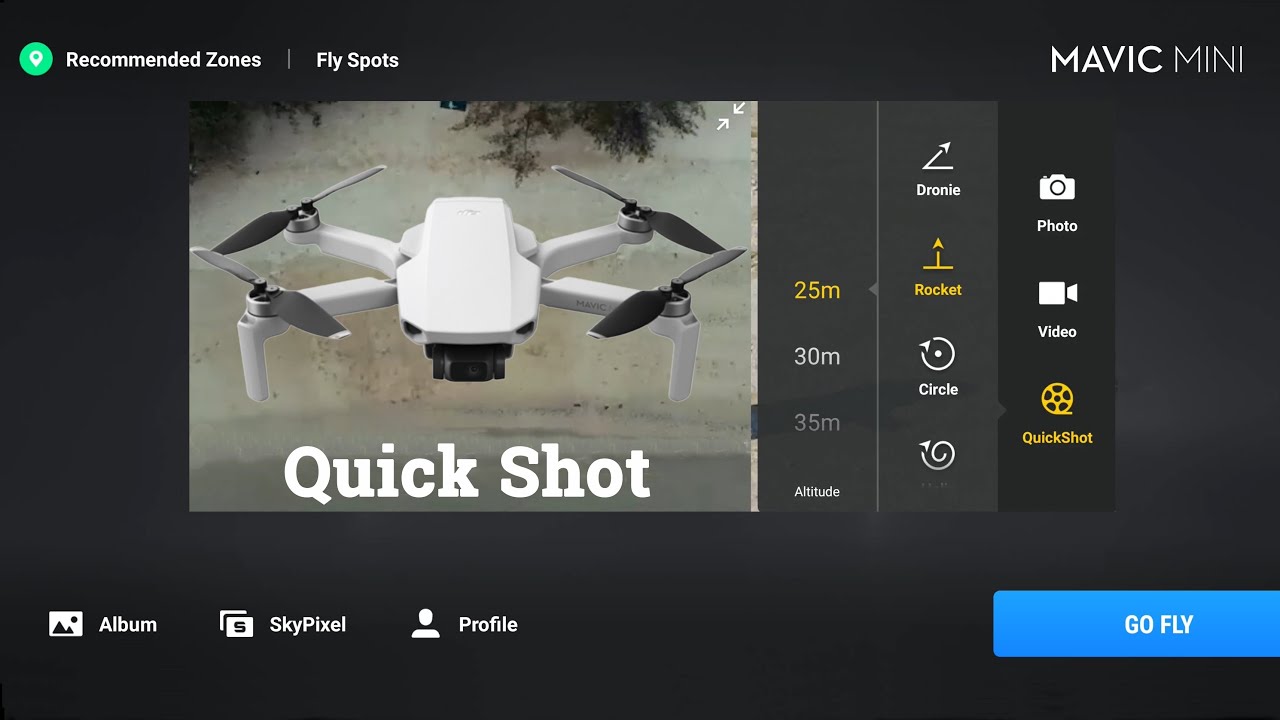Open Recommended Zones

point(163,60)
